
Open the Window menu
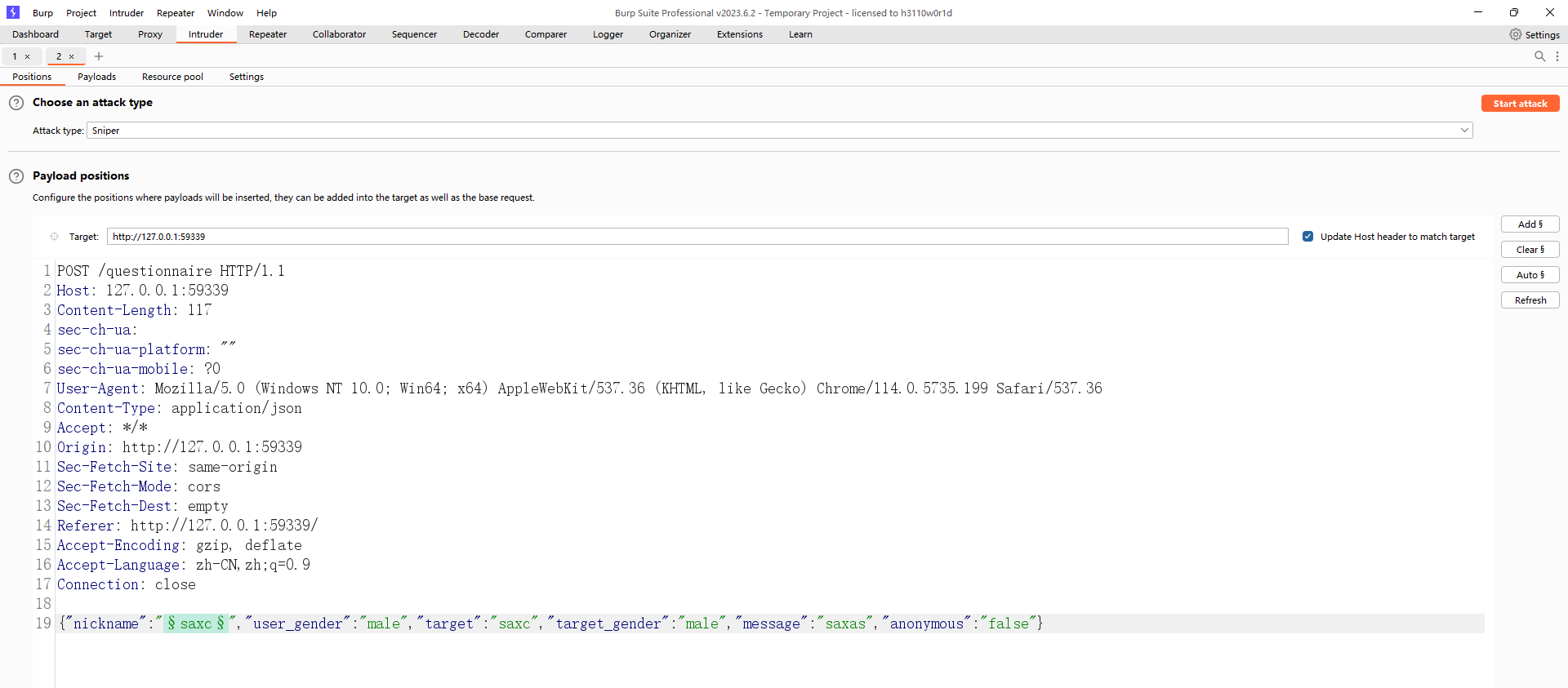[225, 13]
